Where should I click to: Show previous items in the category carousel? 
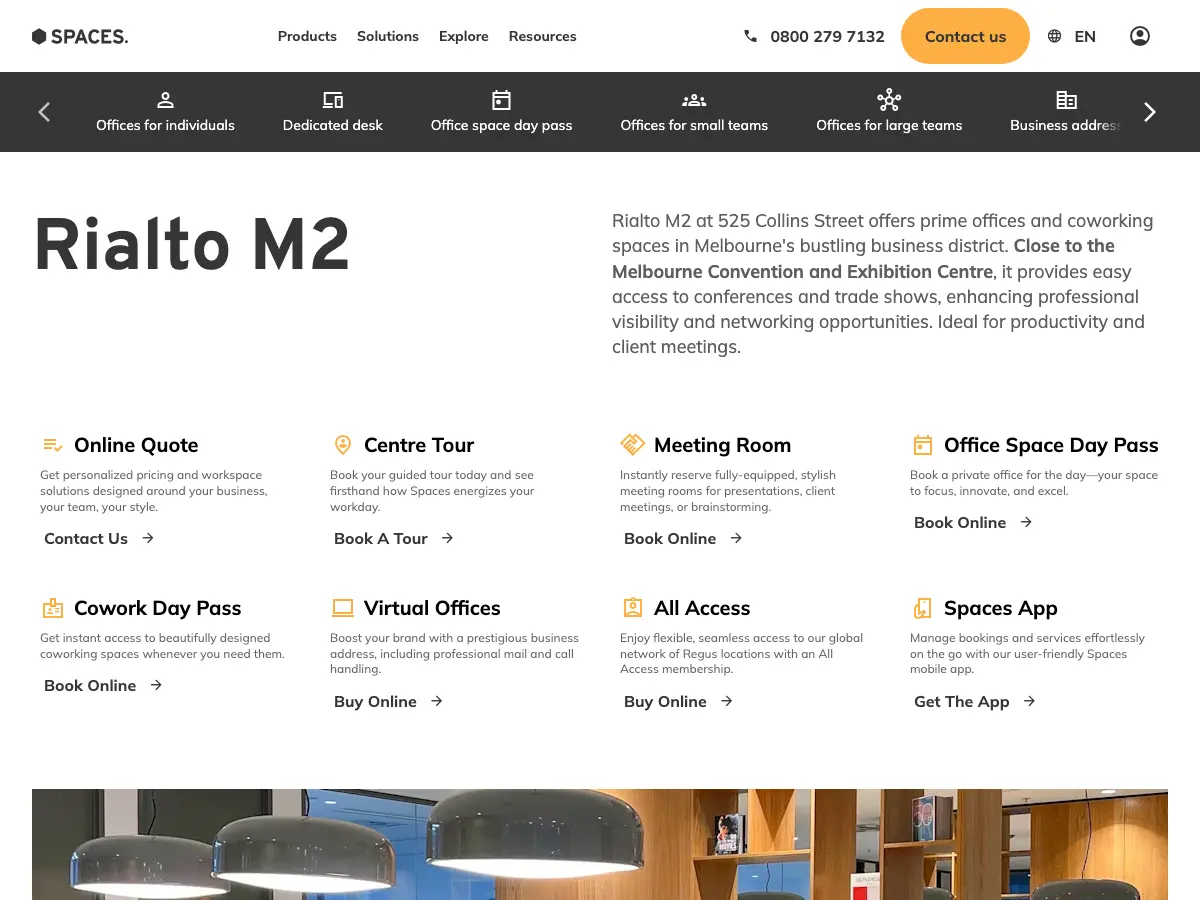click(44, 112)
